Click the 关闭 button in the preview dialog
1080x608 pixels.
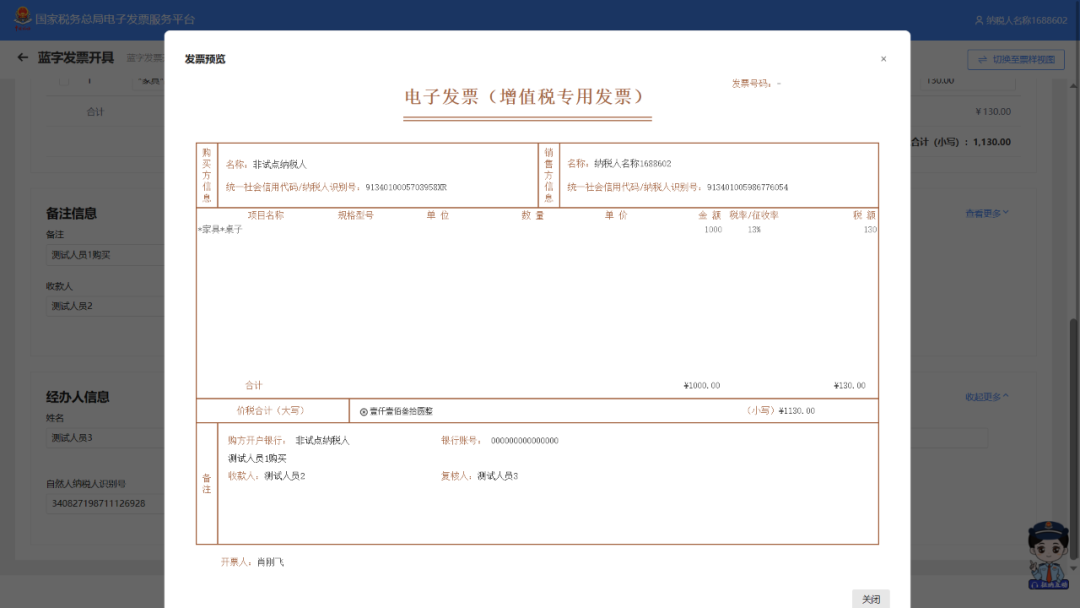coord(871,599)
